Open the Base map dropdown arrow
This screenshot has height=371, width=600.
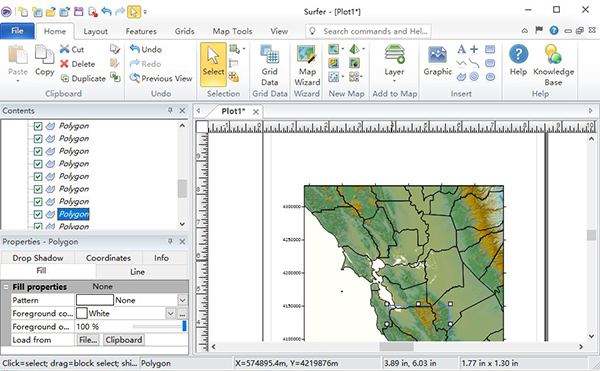342,49
